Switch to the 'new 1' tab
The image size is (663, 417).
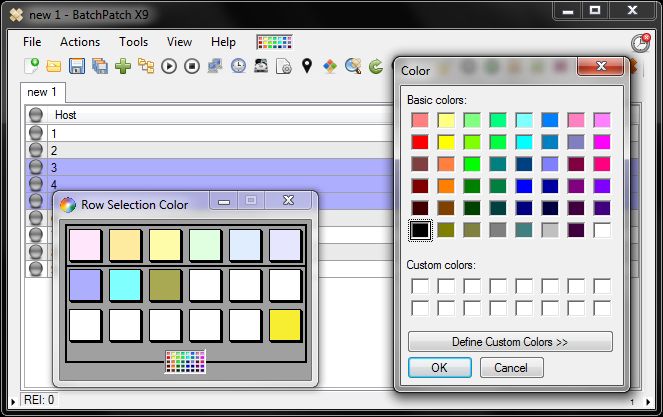click(42, 92)
